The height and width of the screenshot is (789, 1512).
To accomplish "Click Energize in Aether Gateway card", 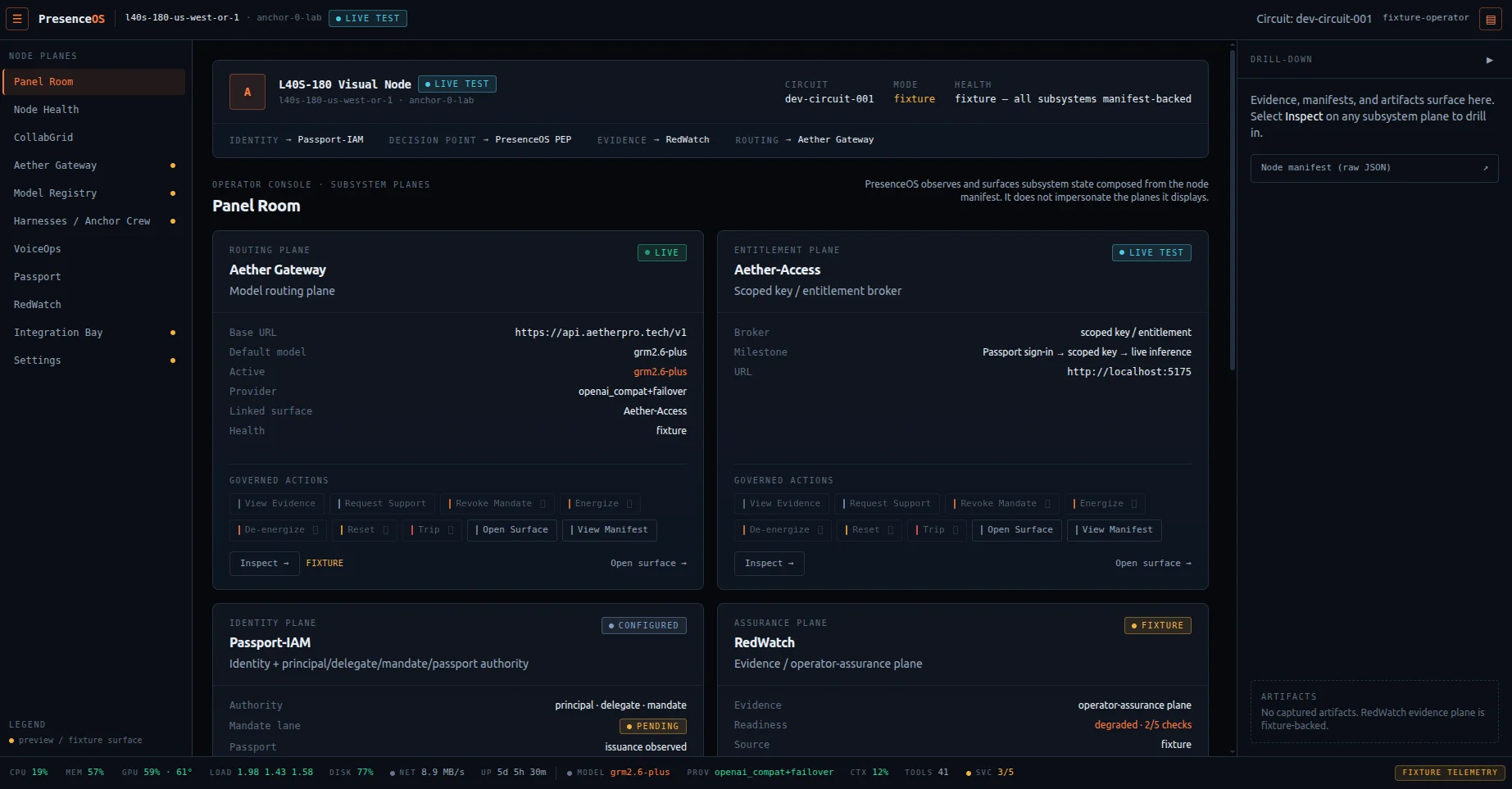I will tap(600, 504).
